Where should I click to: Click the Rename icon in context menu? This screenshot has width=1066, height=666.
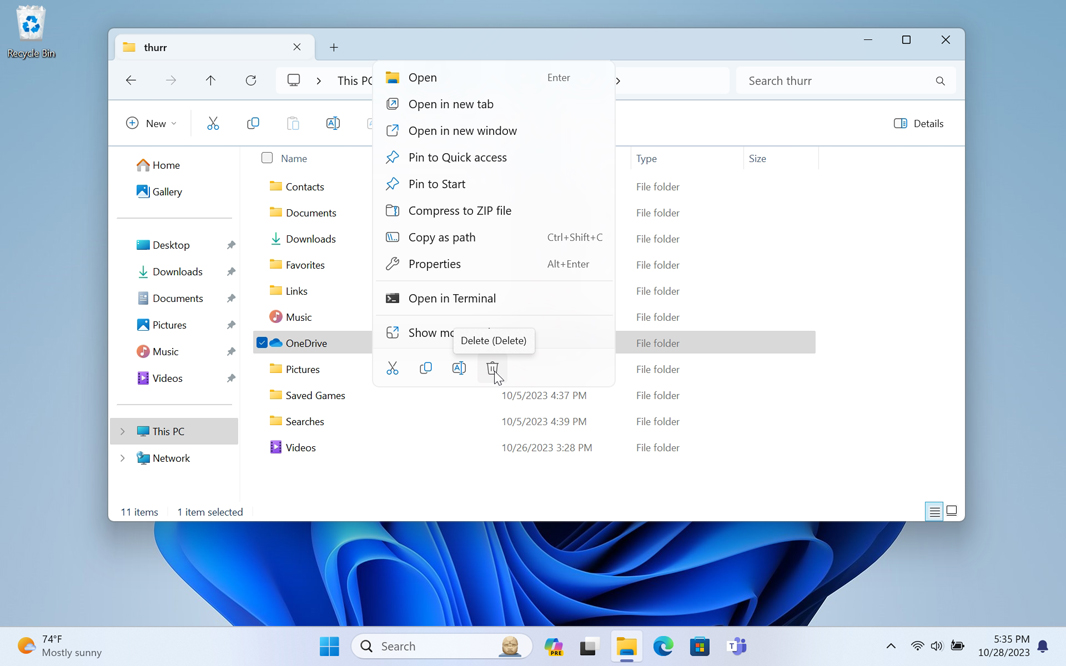459,369
